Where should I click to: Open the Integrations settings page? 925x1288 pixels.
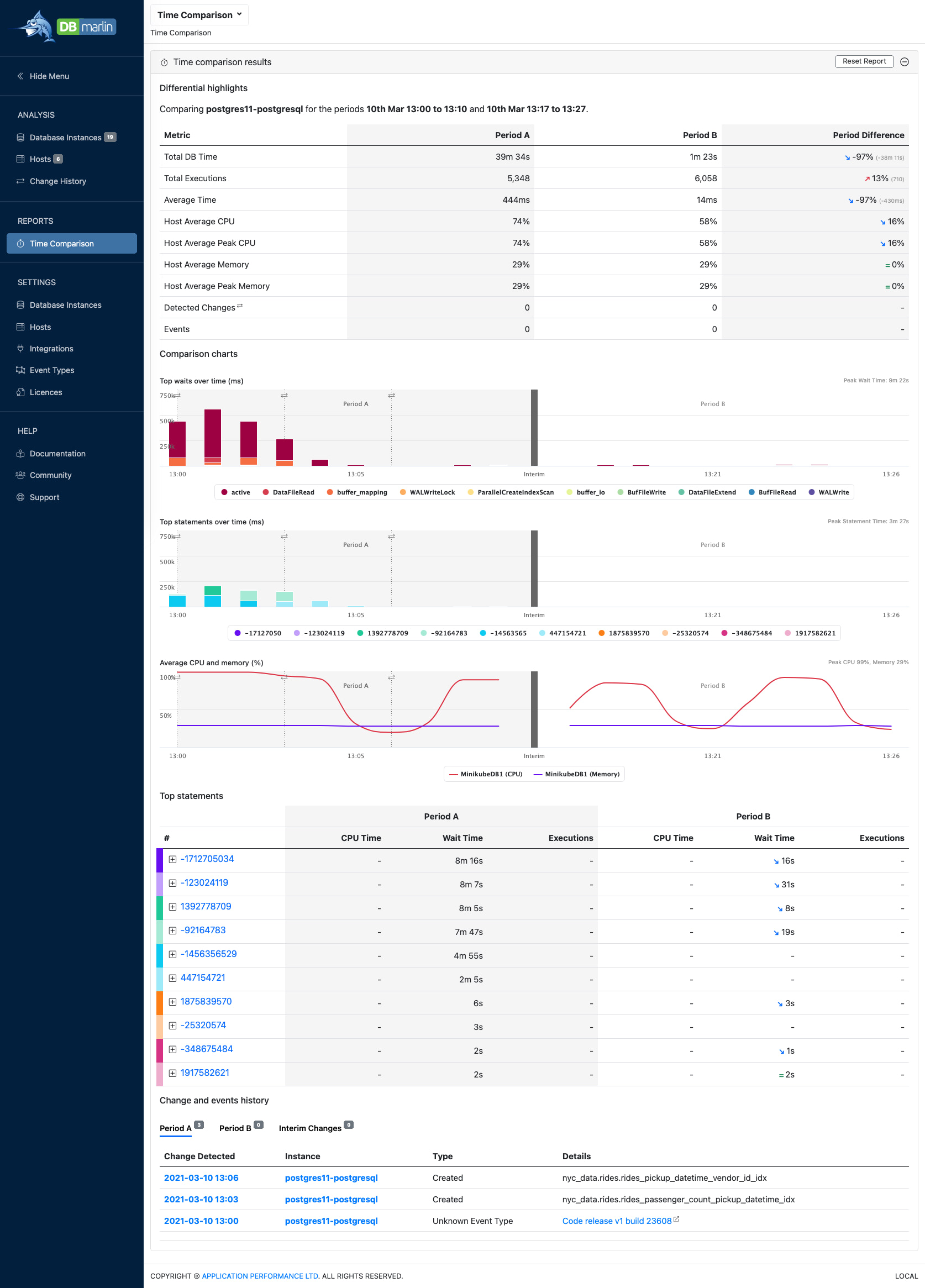(51, 348)
